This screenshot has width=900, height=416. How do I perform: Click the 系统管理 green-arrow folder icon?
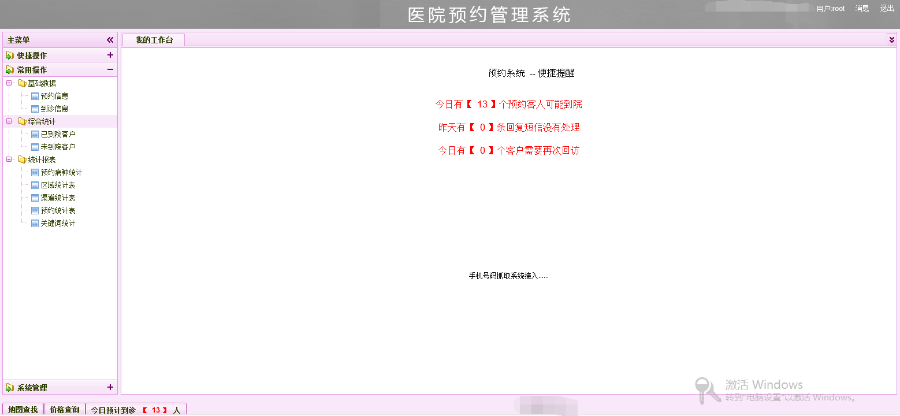point(10,387)
